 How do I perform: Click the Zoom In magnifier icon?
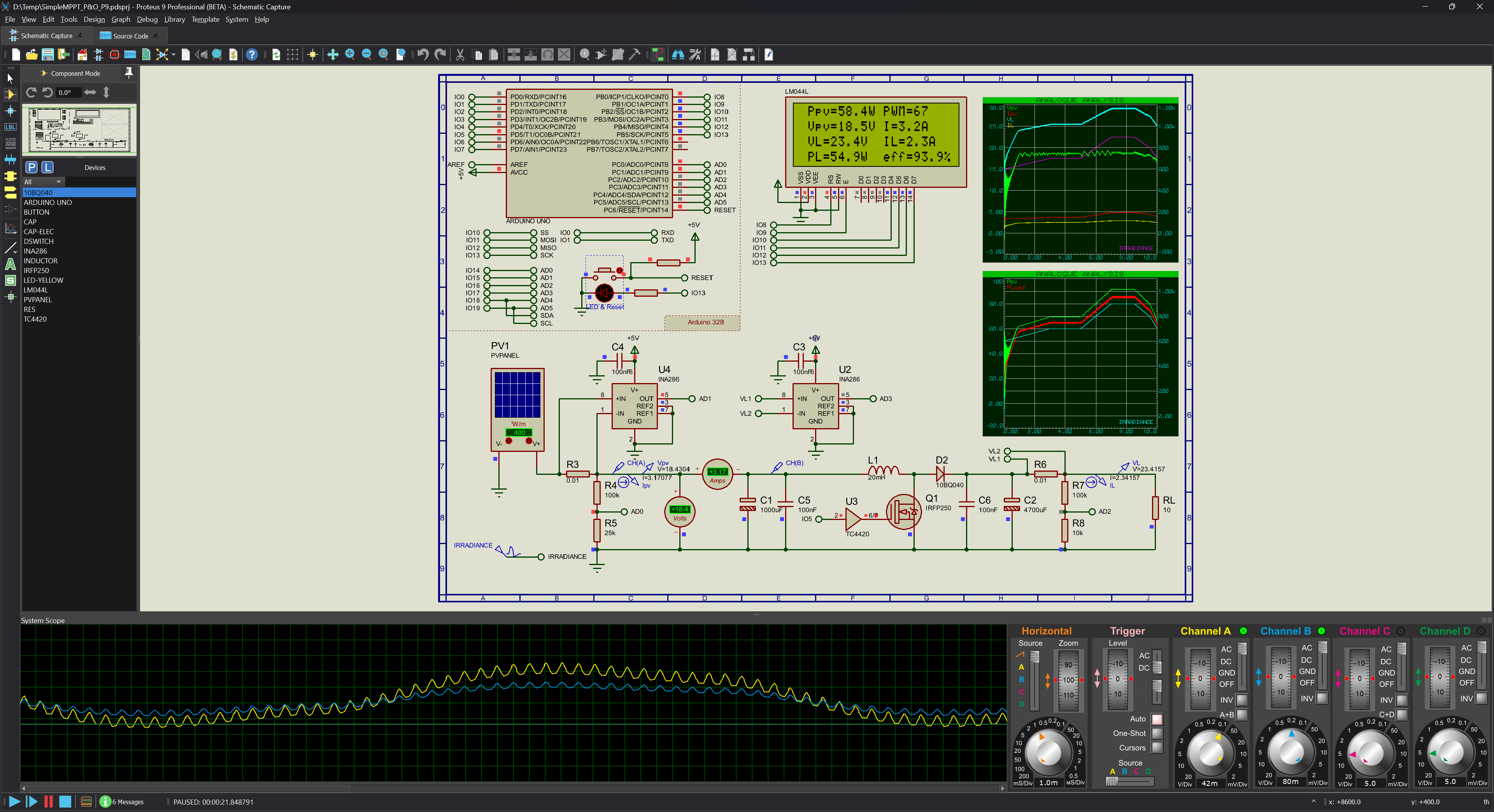point(350,54)
